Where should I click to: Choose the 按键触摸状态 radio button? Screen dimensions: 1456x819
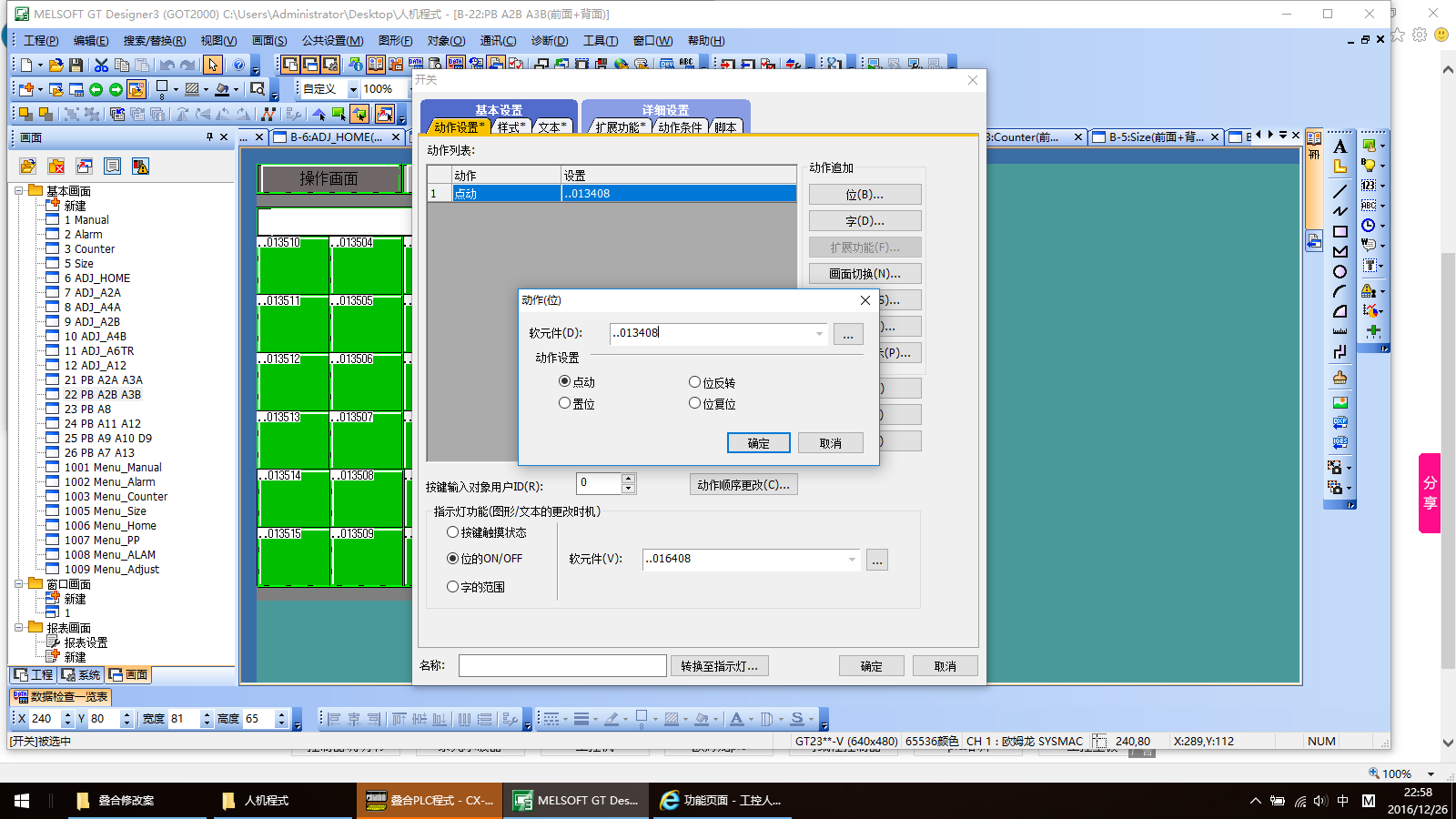click(452, 532)
